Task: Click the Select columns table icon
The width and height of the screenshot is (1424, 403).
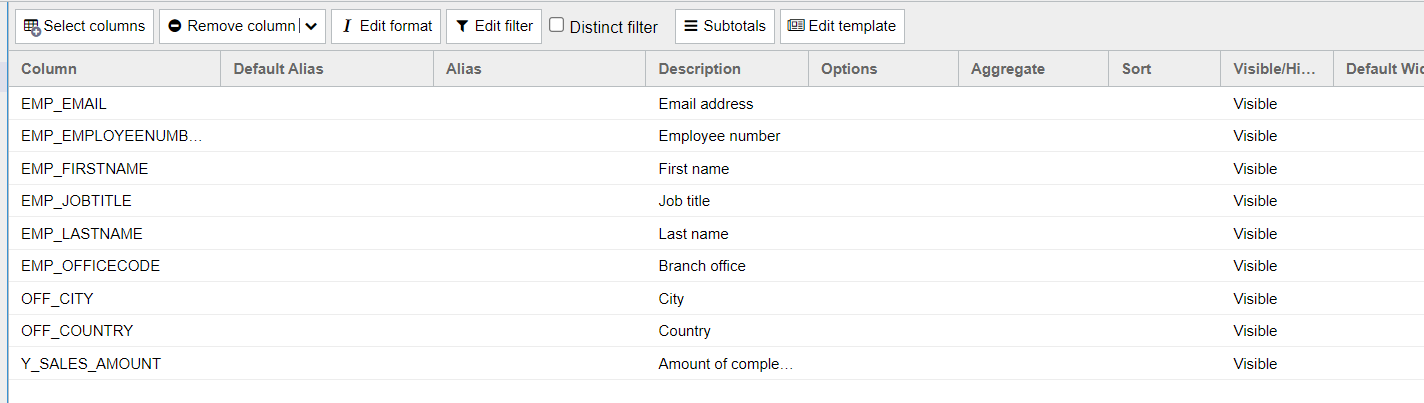Action: click(32, 27)
